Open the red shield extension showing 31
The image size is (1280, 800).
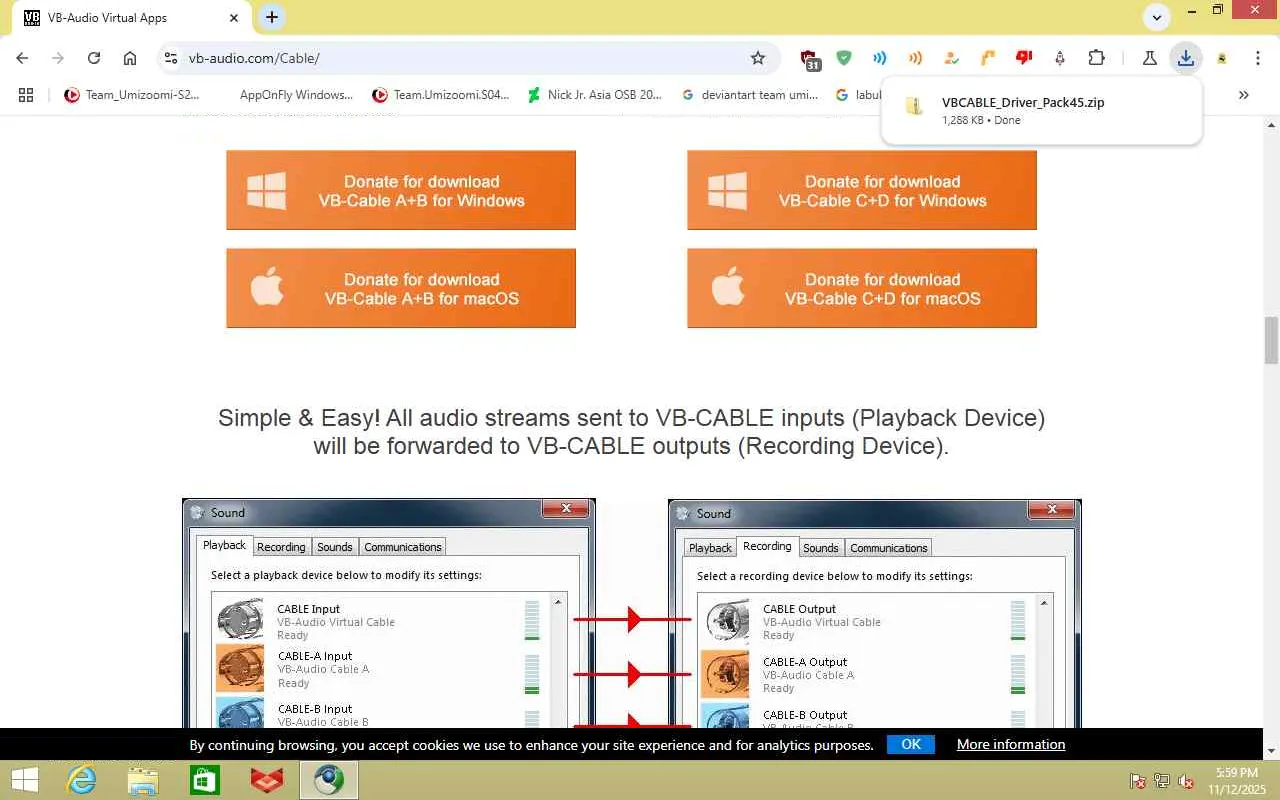coord(810,59)
